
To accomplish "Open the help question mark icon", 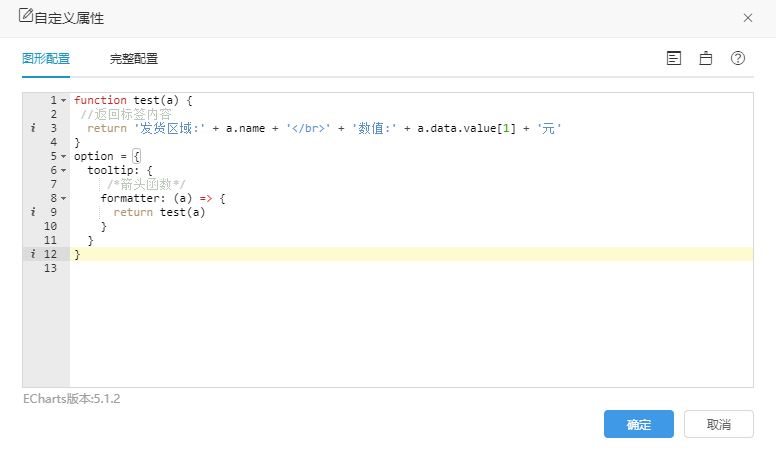I will click(738, 58).
